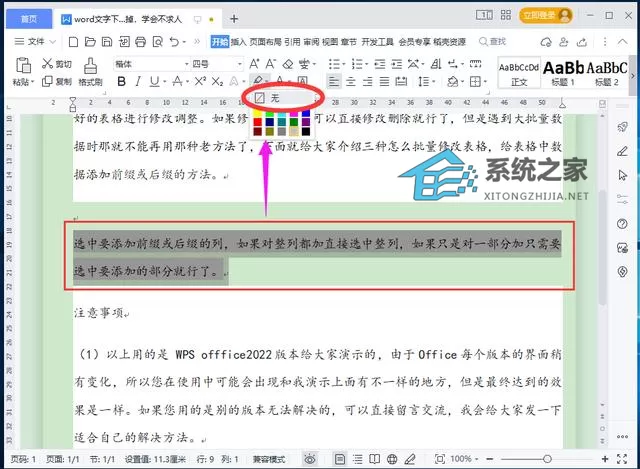Expand the 文件 menu

[x=35, y=41]
